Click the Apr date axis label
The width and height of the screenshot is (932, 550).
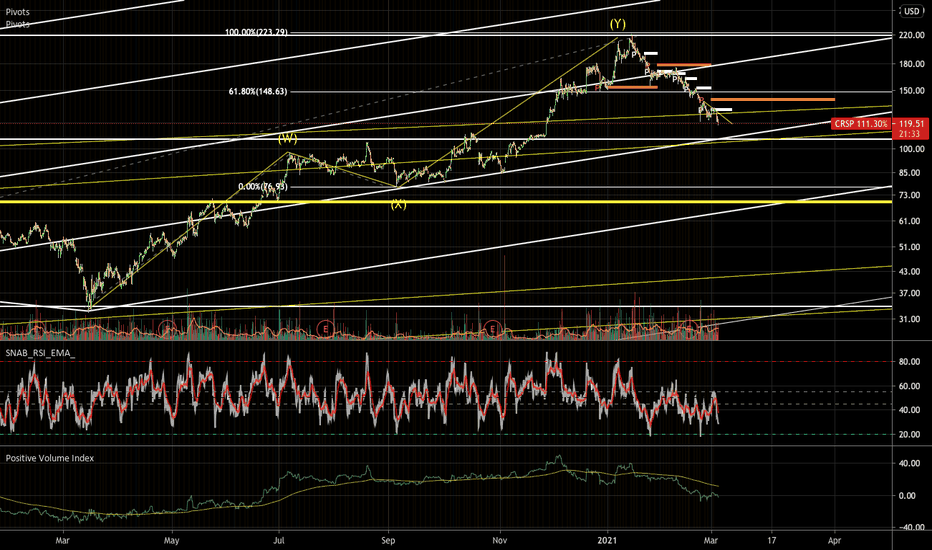(x=835, y=540)
